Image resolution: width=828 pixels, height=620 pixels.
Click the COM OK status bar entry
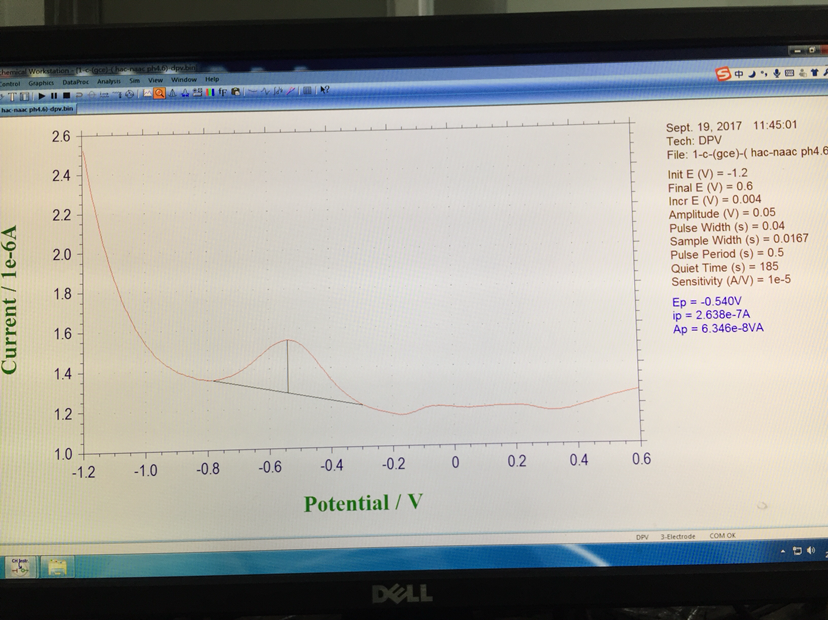point(722,536)
